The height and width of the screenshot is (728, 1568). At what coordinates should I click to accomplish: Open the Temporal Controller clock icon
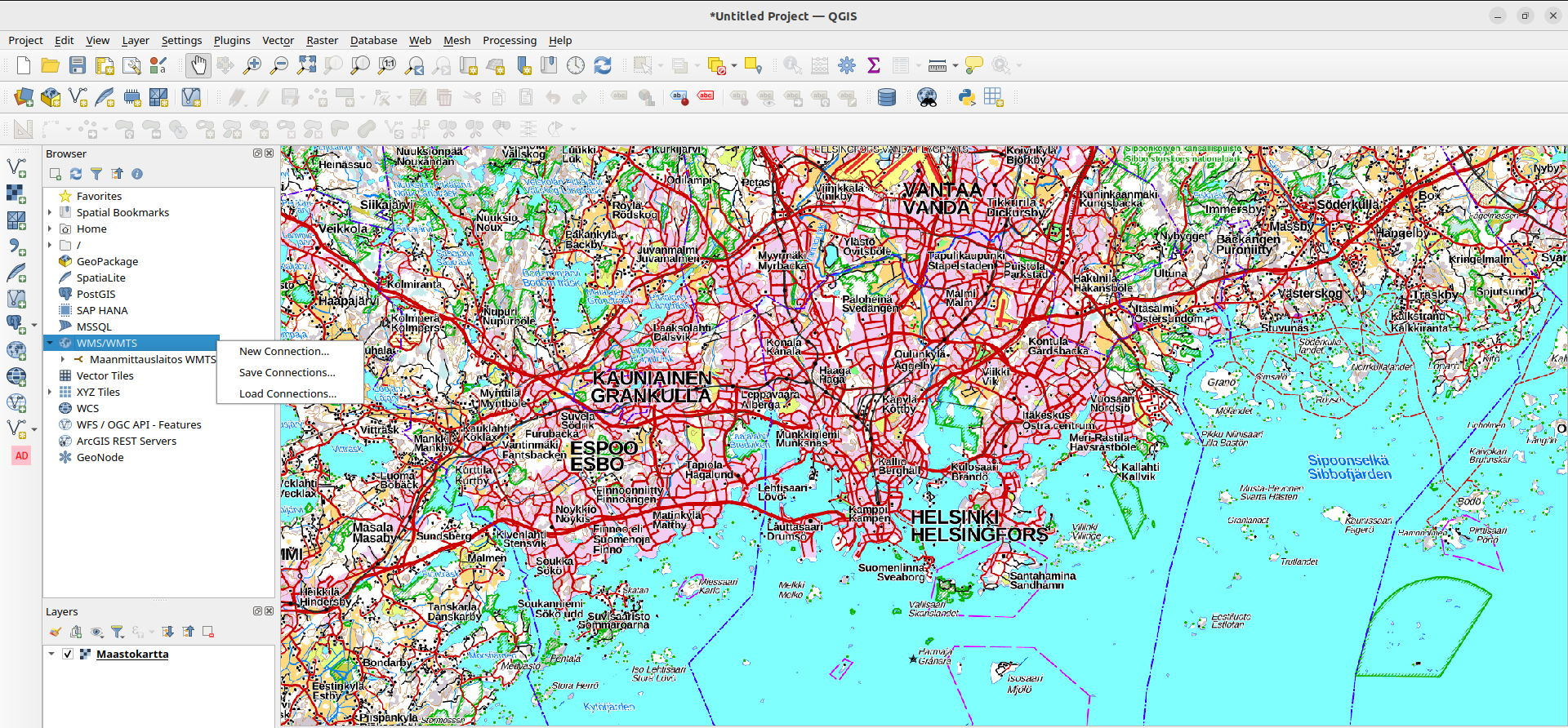(x=576, y=65)
